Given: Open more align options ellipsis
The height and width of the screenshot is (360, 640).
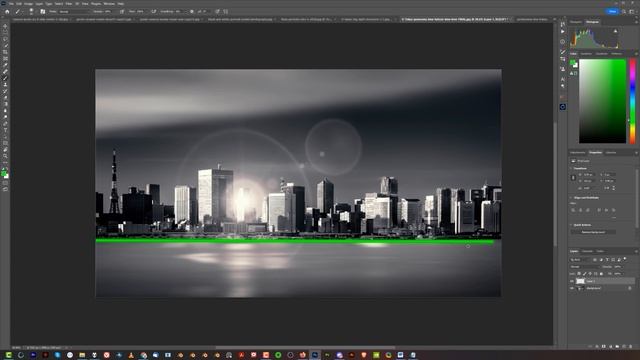Looking at the screenshot, I should 613,218.
